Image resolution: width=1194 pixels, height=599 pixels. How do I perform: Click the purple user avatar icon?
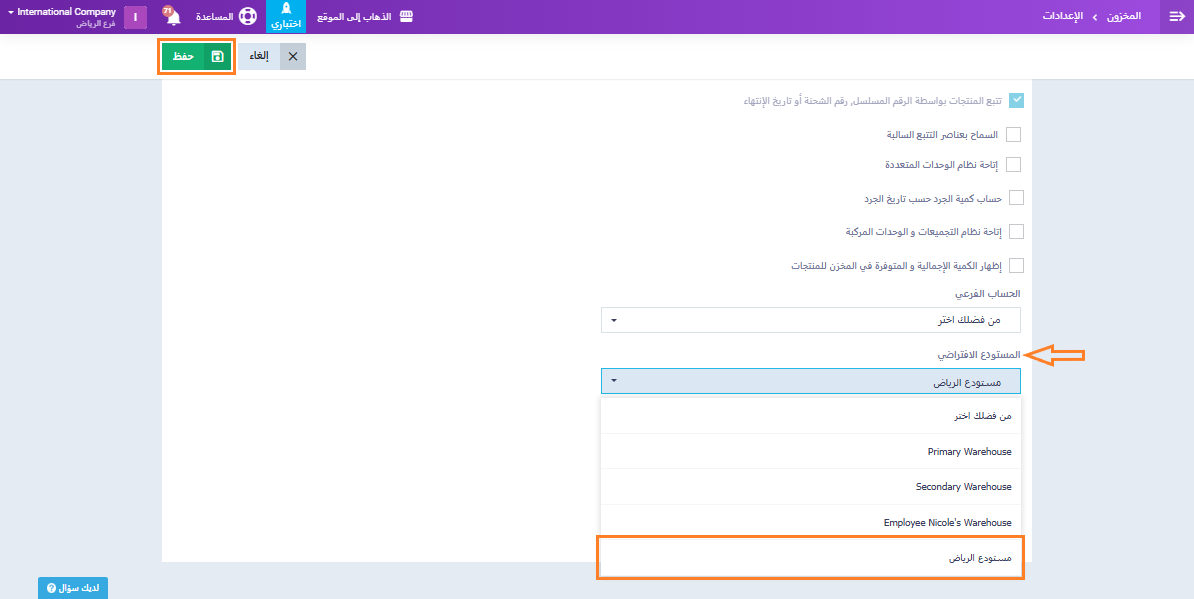click(x=135, y=17)
